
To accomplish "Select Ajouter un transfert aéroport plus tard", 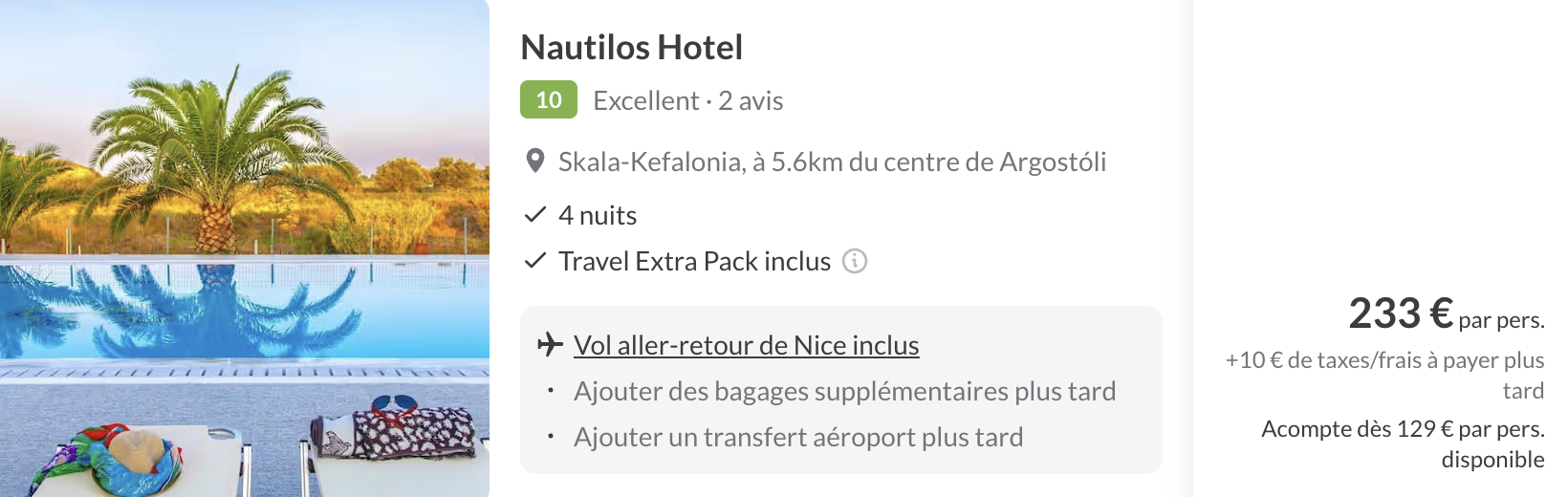I will click(798, 437).
